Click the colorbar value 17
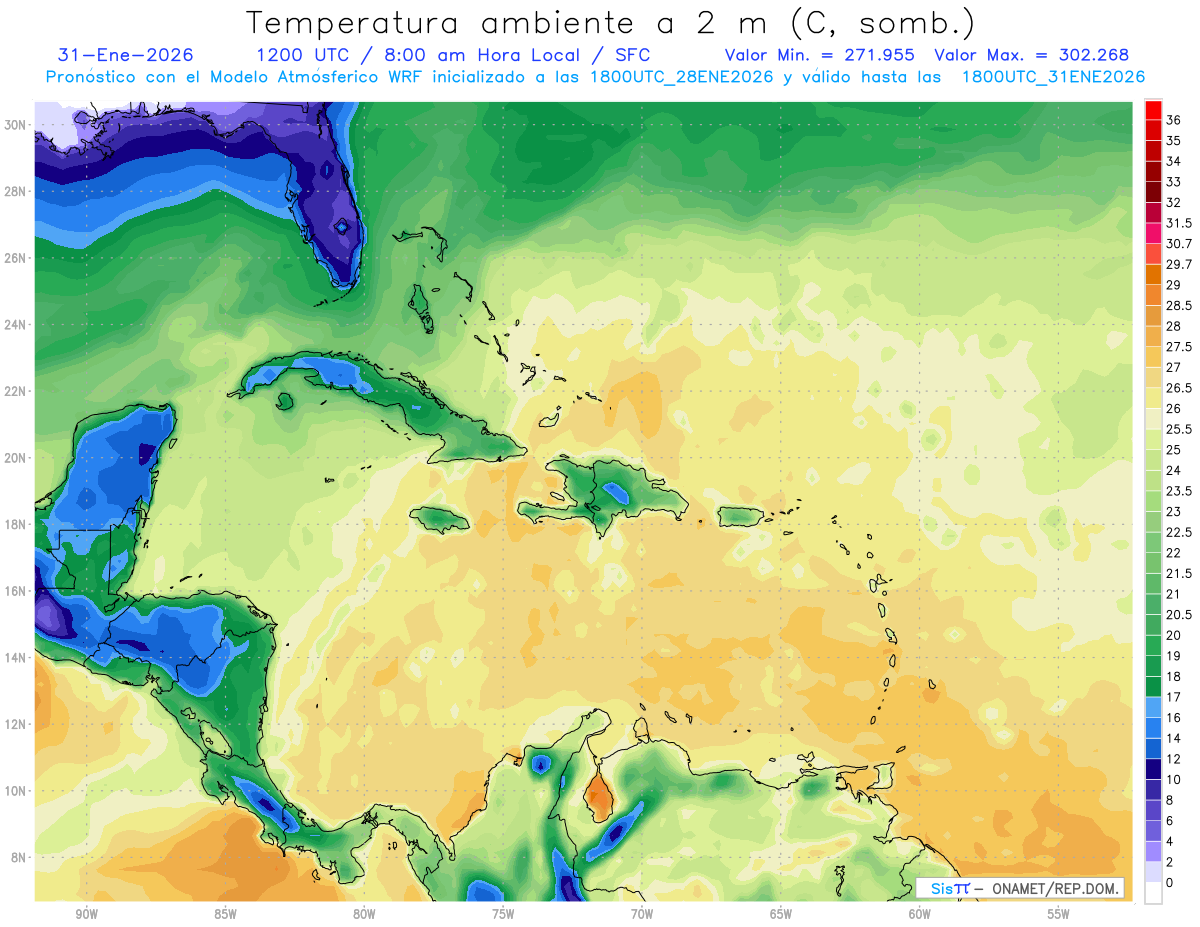Image resolution: width=1200 pixels, height=927 pixels. coord(1174,697)
